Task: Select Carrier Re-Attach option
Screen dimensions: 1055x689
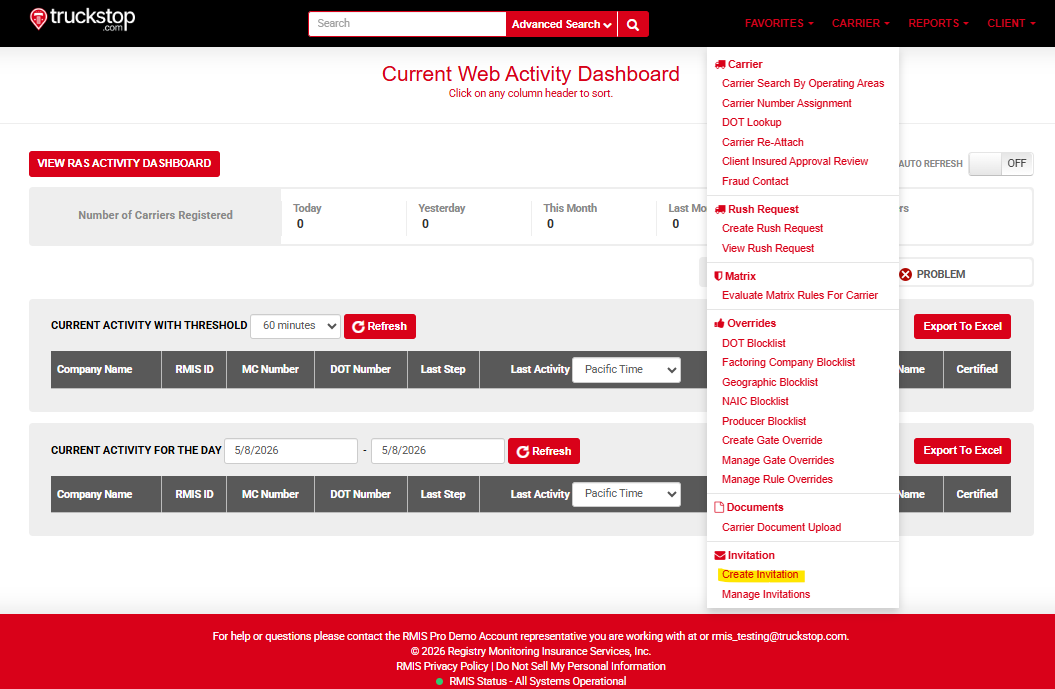Action: click(x=762, y=142)
